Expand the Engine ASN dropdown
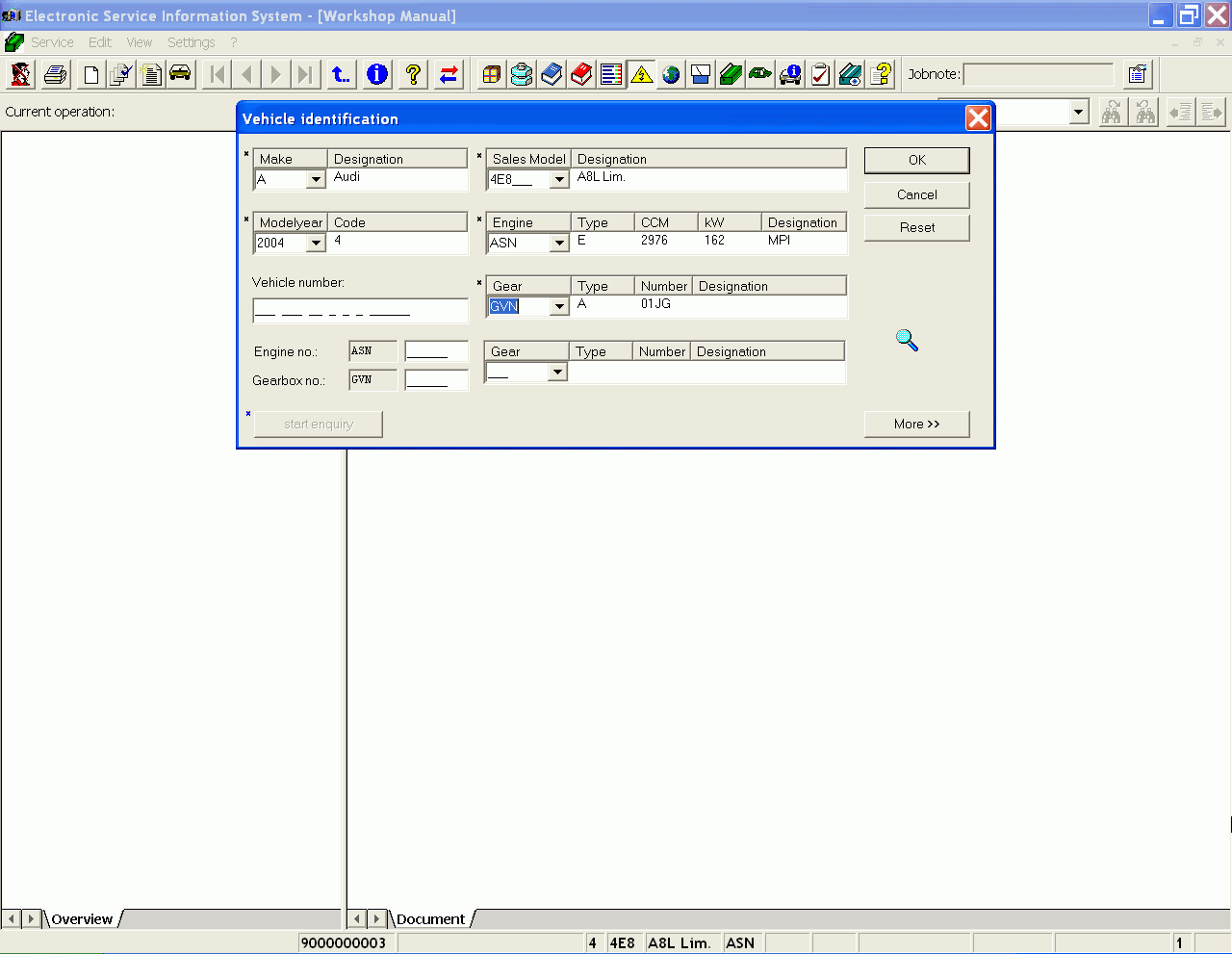The image size is (1232, 954). click(559, 244)
